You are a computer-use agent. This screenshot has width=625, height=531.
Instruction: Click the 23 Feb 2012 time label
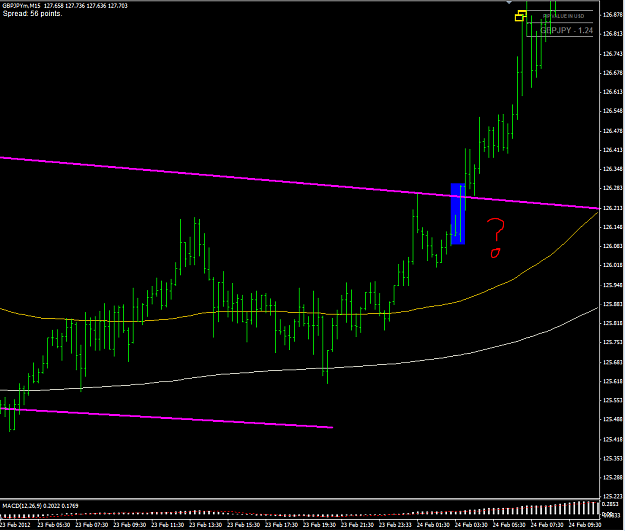point(15,525)
